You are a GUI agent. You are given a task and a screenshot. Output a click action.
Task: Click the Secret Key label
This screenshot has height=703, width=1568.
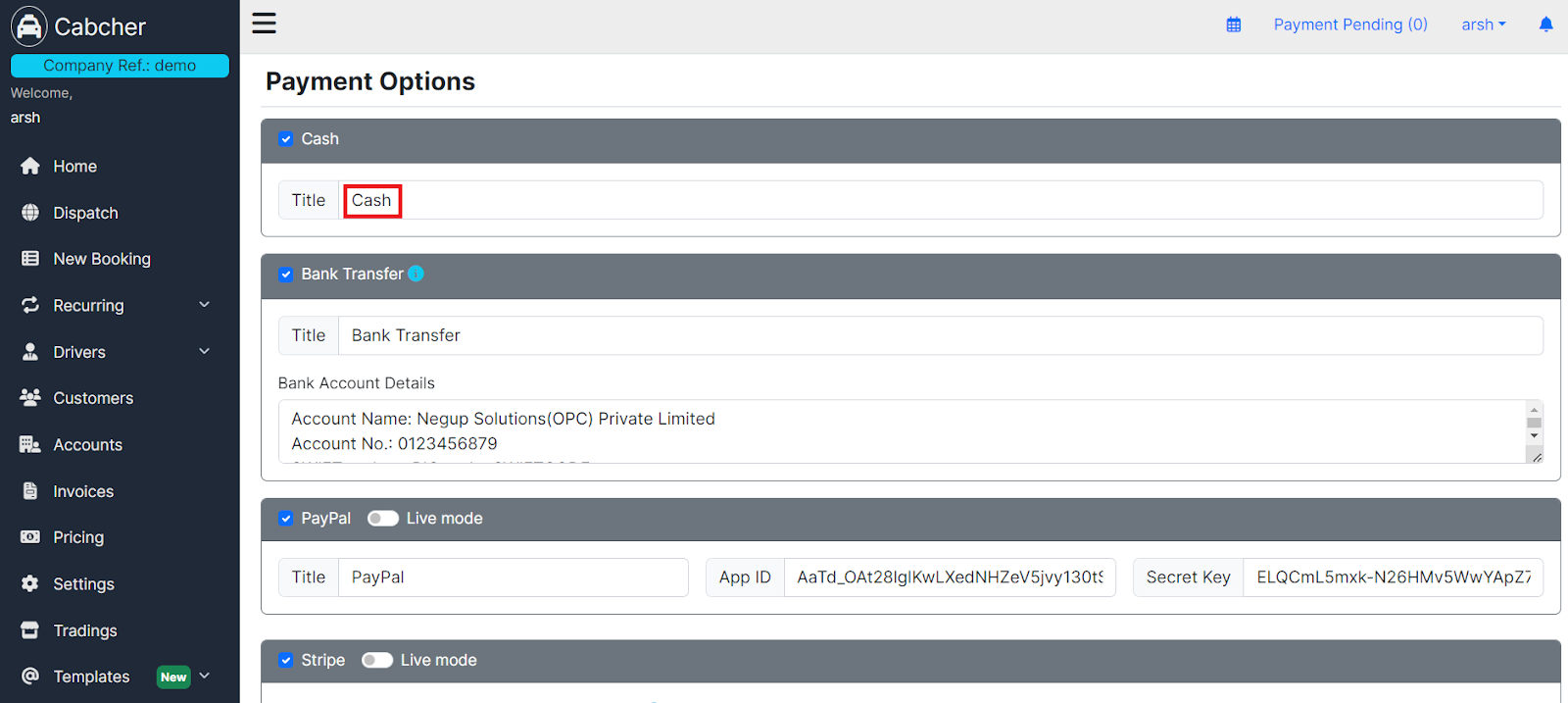(1189, 577)
